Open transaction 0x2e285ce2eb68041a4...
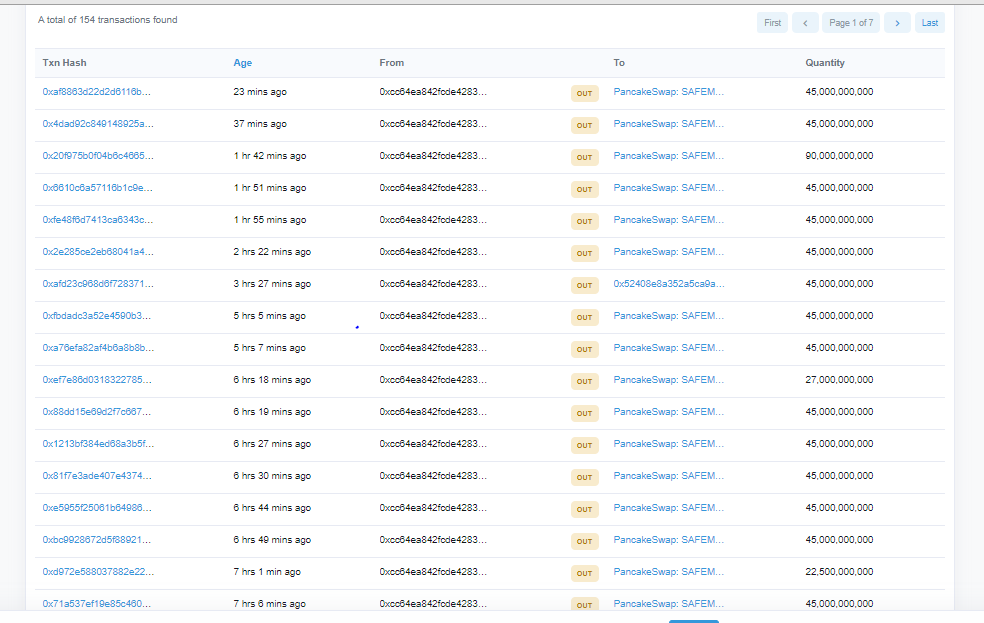The width and height of the screenshot is (984, 623). click(98, 252)
